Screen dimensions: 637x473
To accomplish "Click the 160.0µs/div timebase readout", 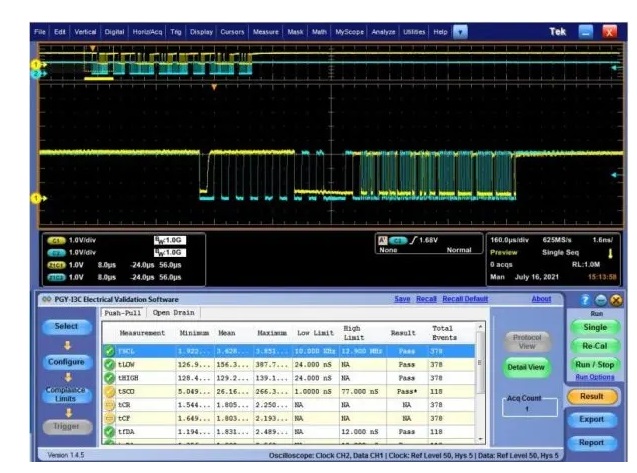I will (509, 240).
